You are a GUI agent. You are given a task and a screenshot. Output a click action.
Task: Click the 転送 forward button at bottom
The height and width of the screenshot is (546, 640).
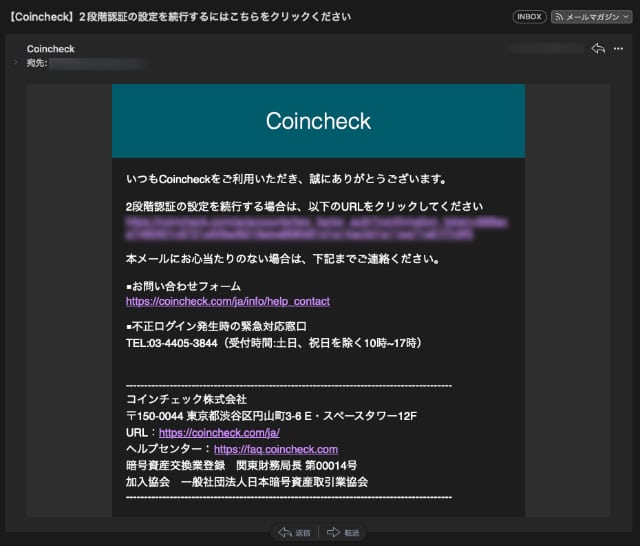pos(343,533)
